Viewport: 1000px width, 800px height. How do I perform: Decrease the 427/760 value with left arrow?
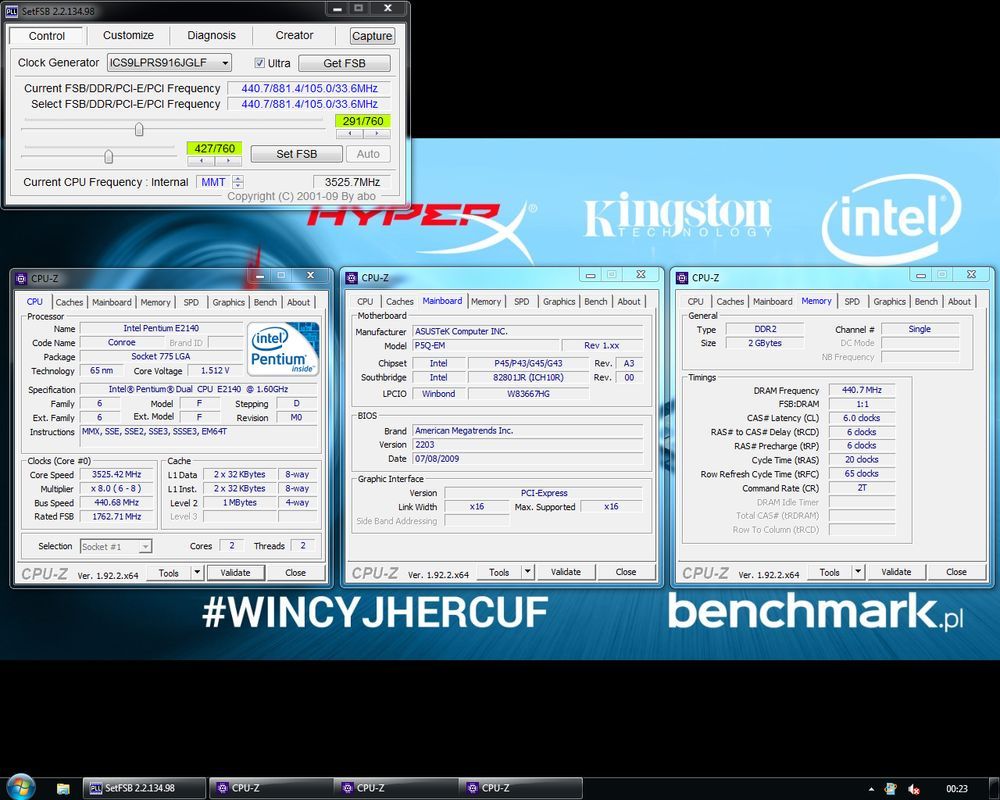[201, 161]
